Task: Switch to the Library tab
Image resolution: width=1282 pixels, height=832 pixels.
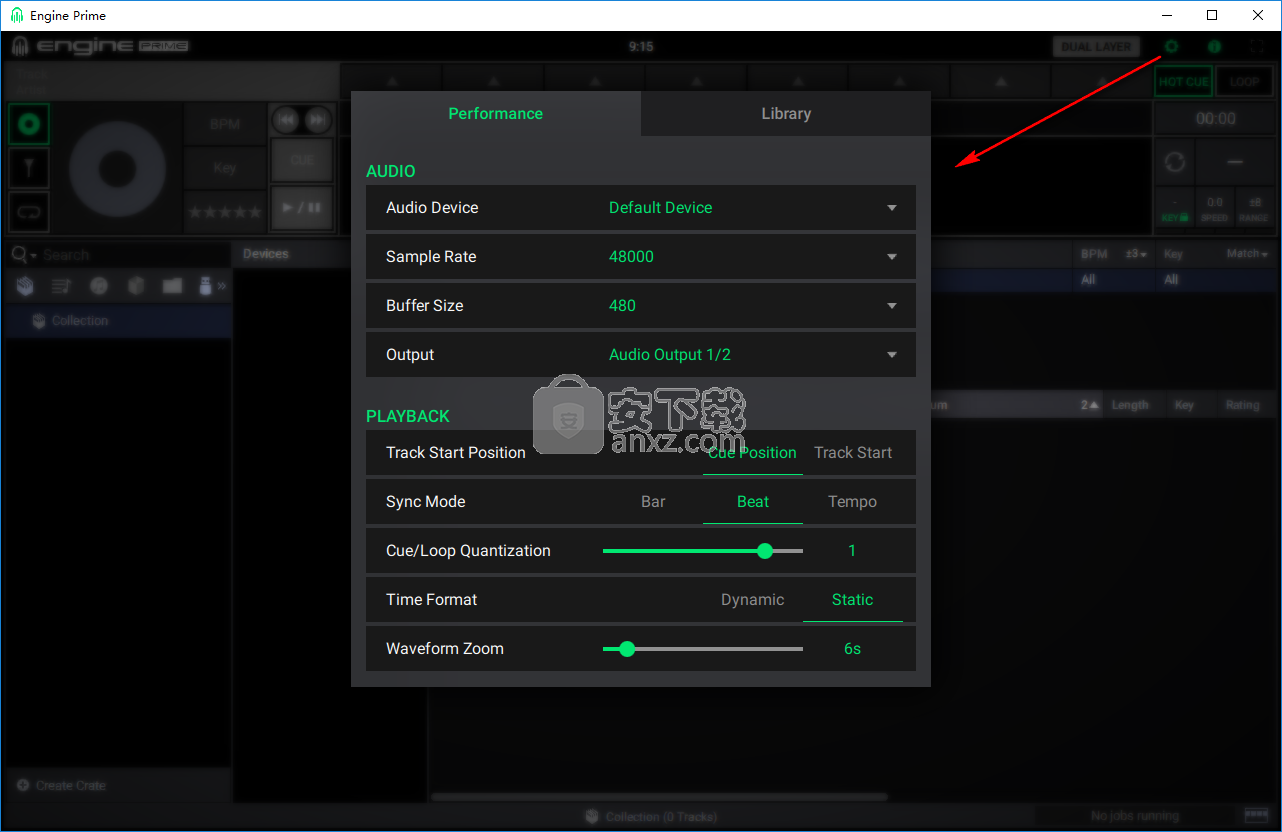Action: tap(786, 114)
